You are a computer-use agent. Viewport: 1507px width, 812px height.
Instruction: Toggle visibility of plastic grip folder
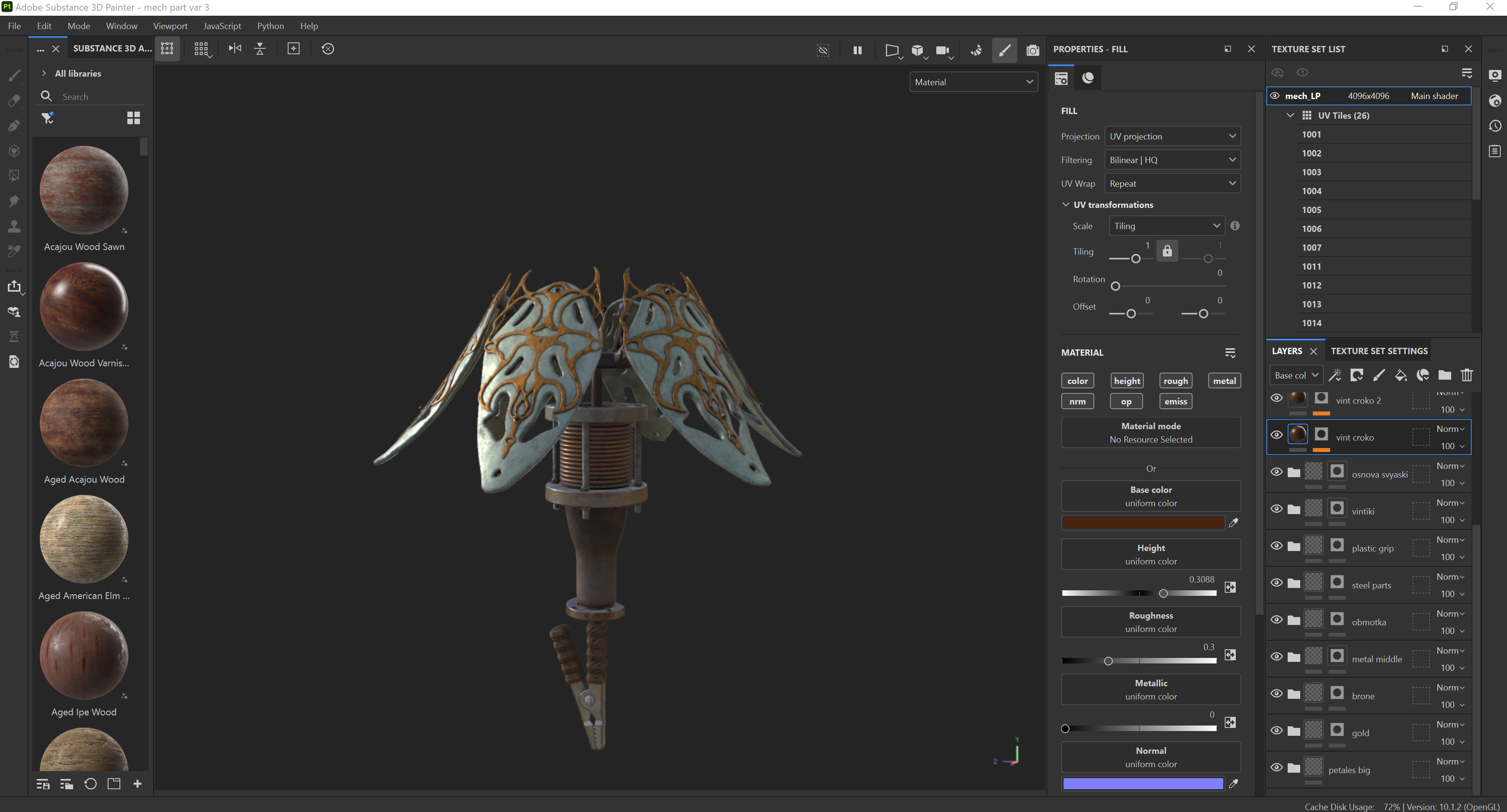pyautogui.click(x=1277, y=545)
